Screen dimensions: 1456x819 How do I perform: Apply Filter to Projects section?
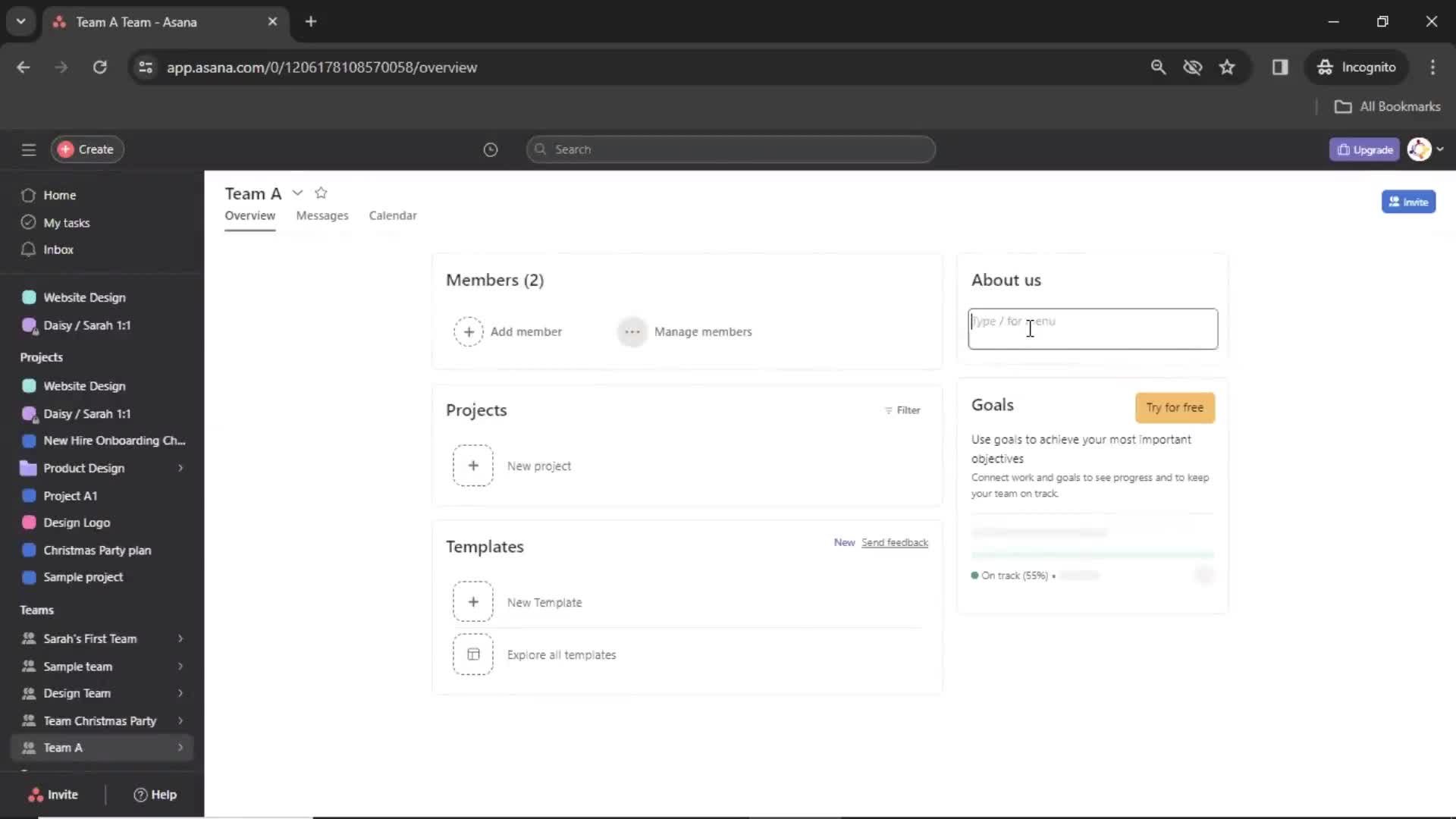pos(901,409)
